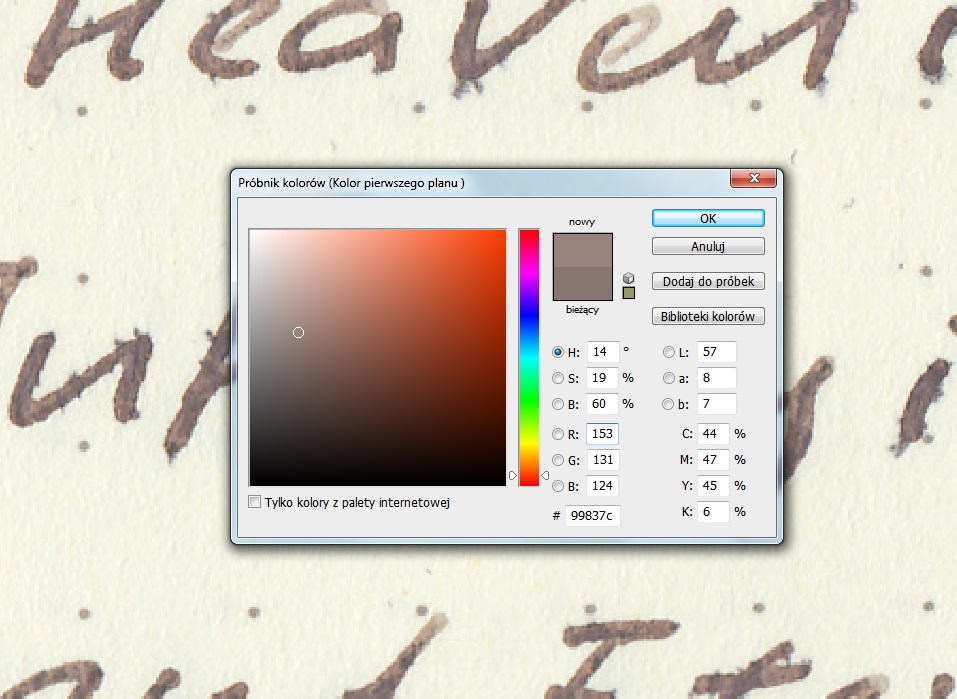Click the small web-safe color square
This screenshot has height=699, width=957.
tap(628, 293)
